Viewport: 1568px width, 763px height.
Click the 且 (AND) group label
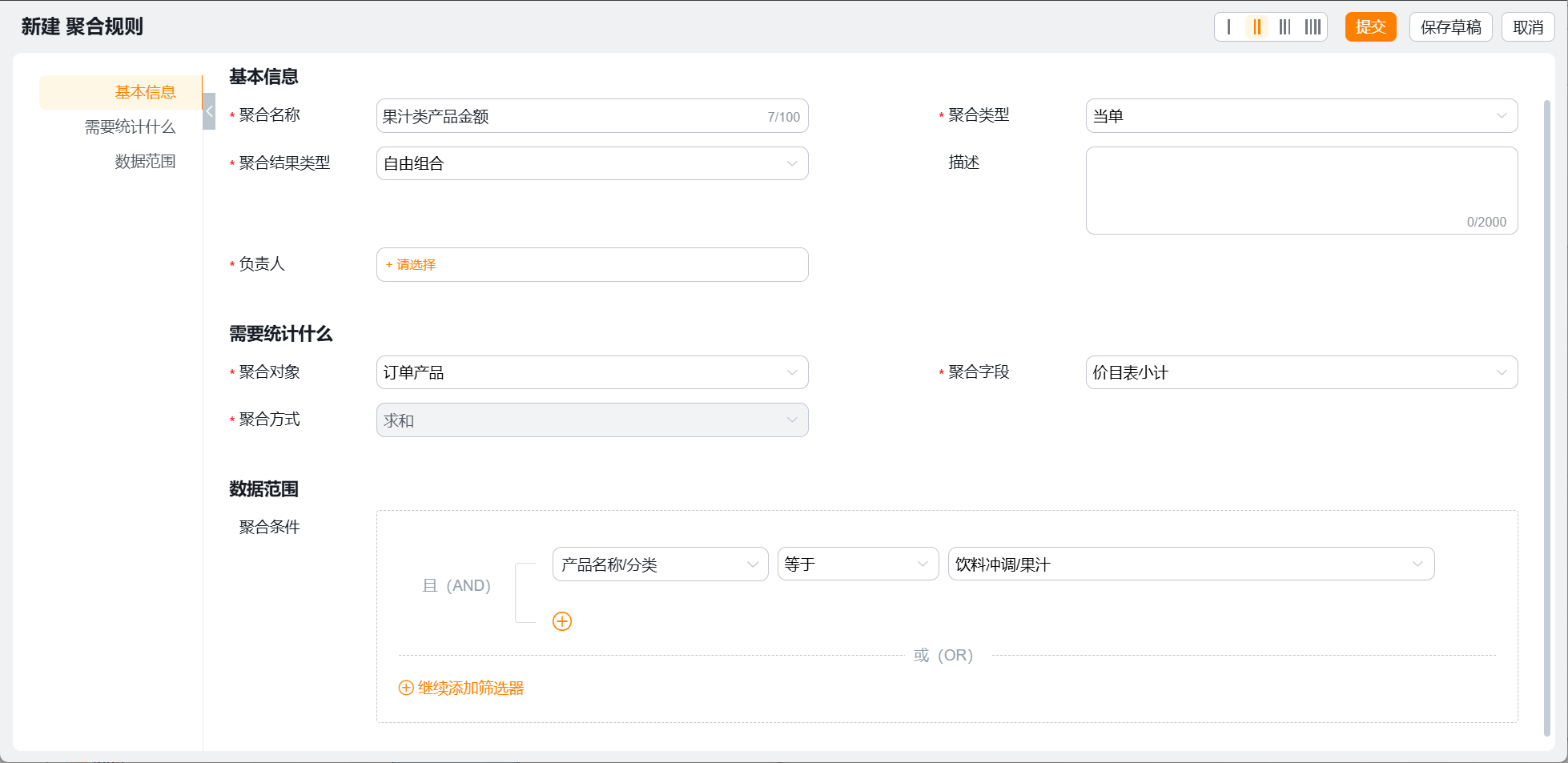click(x=456, y=585)
